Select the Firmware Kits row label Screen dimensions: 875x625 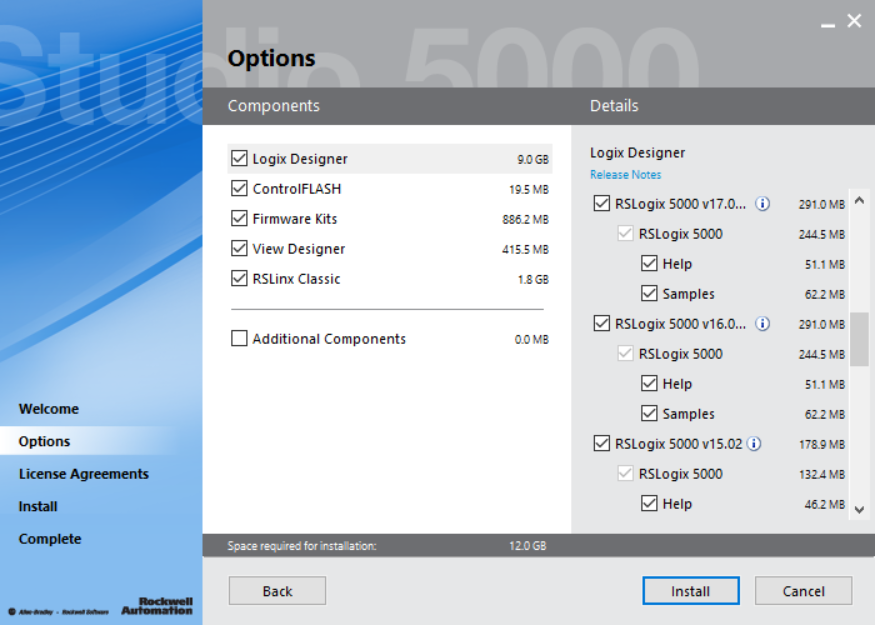pyautogui.click(x=295, y=219)
